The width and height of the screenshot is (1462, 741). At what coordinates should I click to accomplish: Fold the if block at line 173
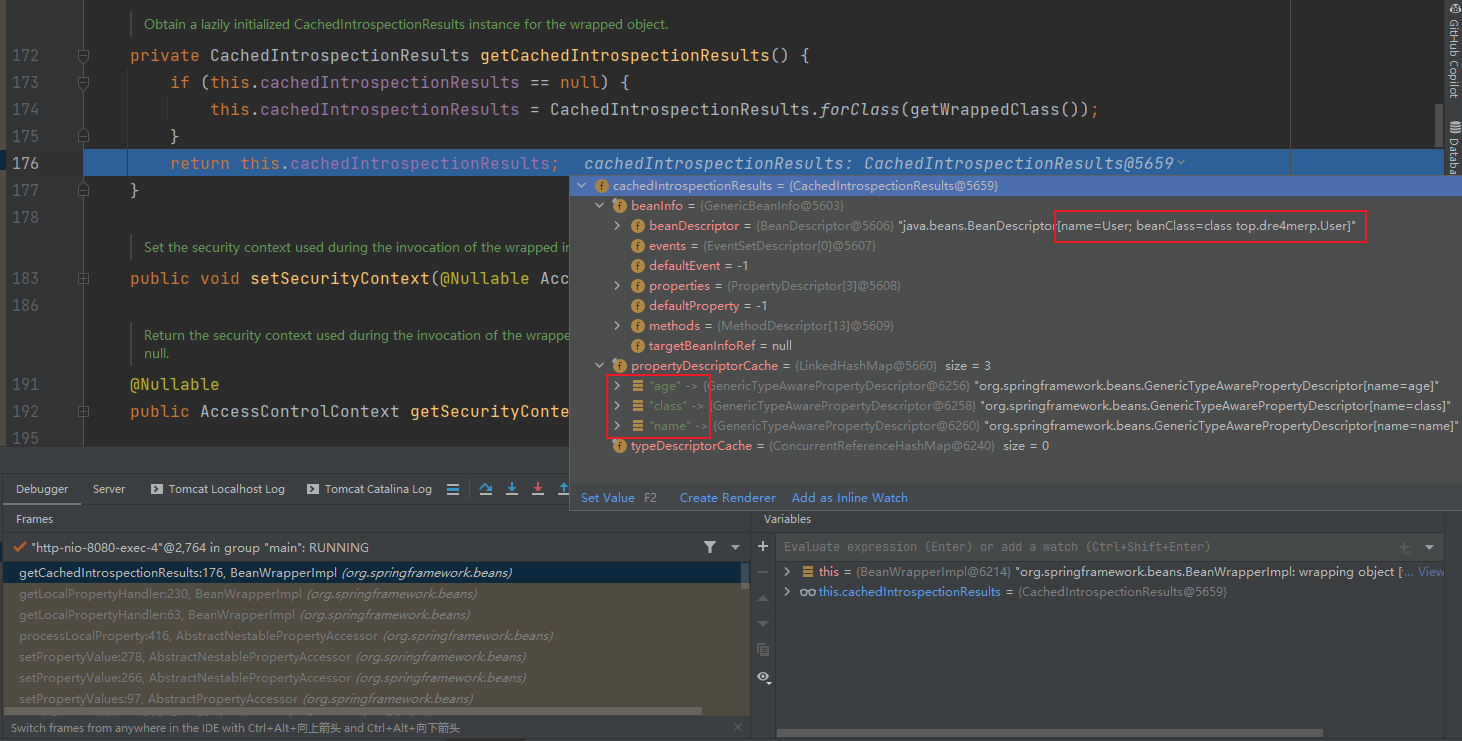point(83,83)
